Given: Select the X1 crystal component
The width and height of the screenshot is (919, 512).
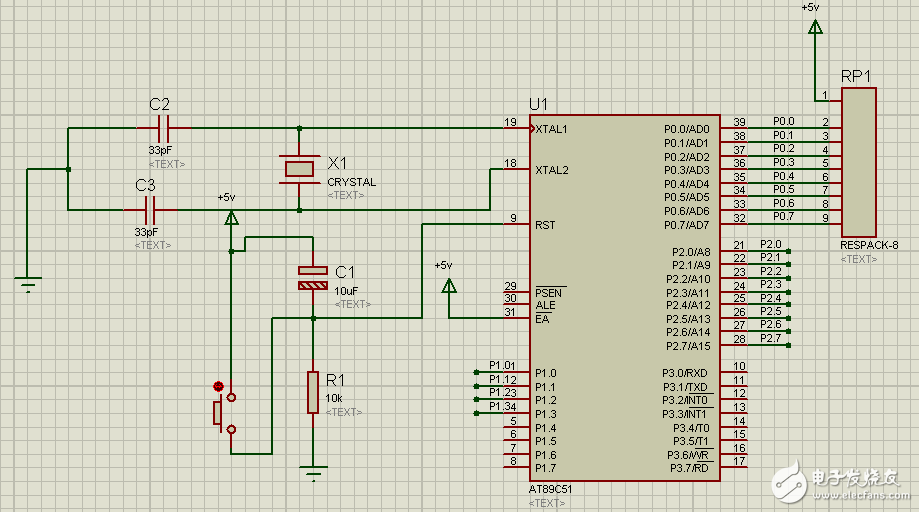Looking at the screenshot, I should (x=300, y=169).
